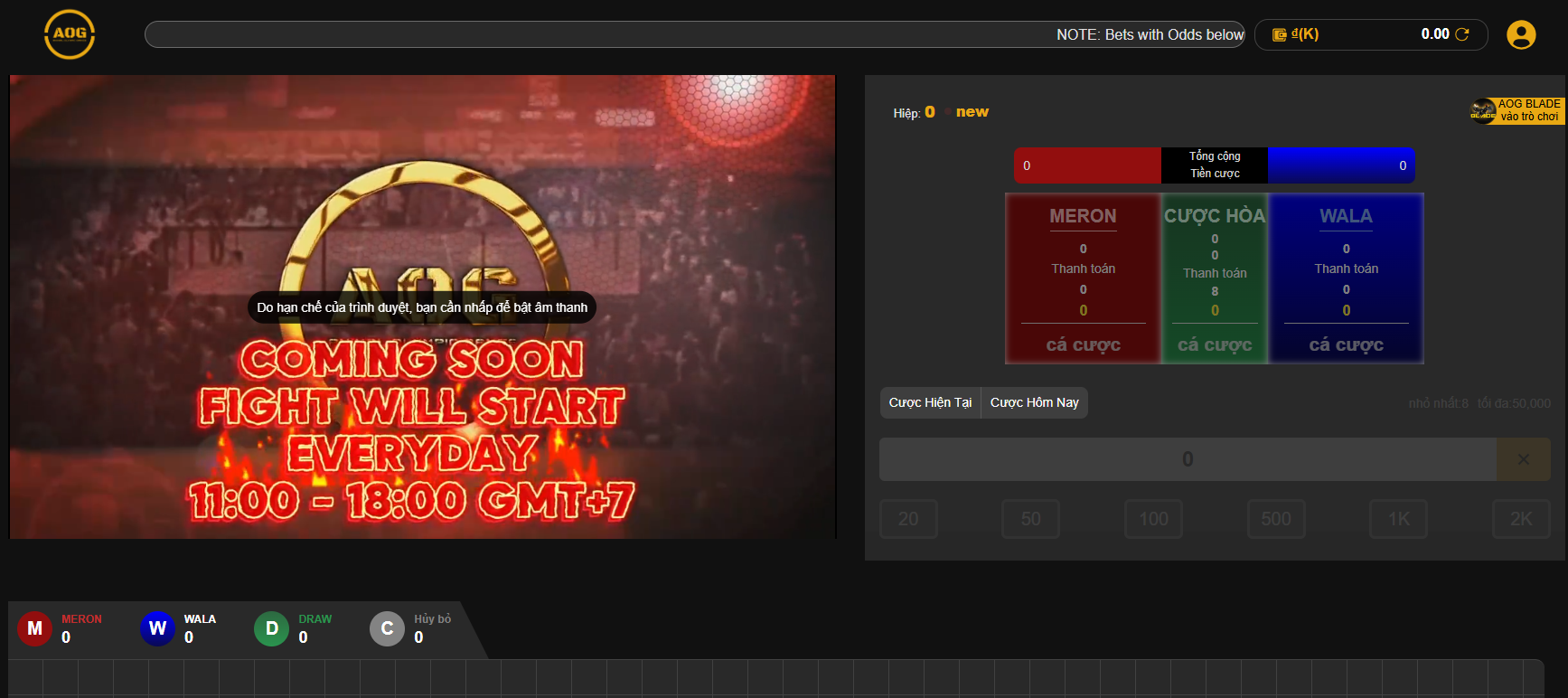The image size is (1568, 698).
Task: Refresh the balance with the reload icon
Action: click(x=1462, y=34)
